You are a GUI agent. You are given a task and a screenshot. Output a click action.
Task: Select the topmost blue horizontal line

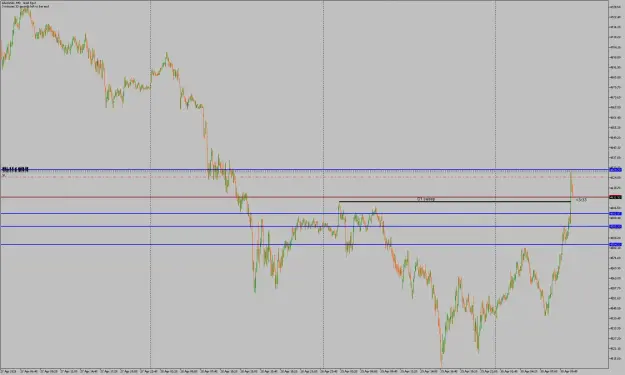click(305, 170)
